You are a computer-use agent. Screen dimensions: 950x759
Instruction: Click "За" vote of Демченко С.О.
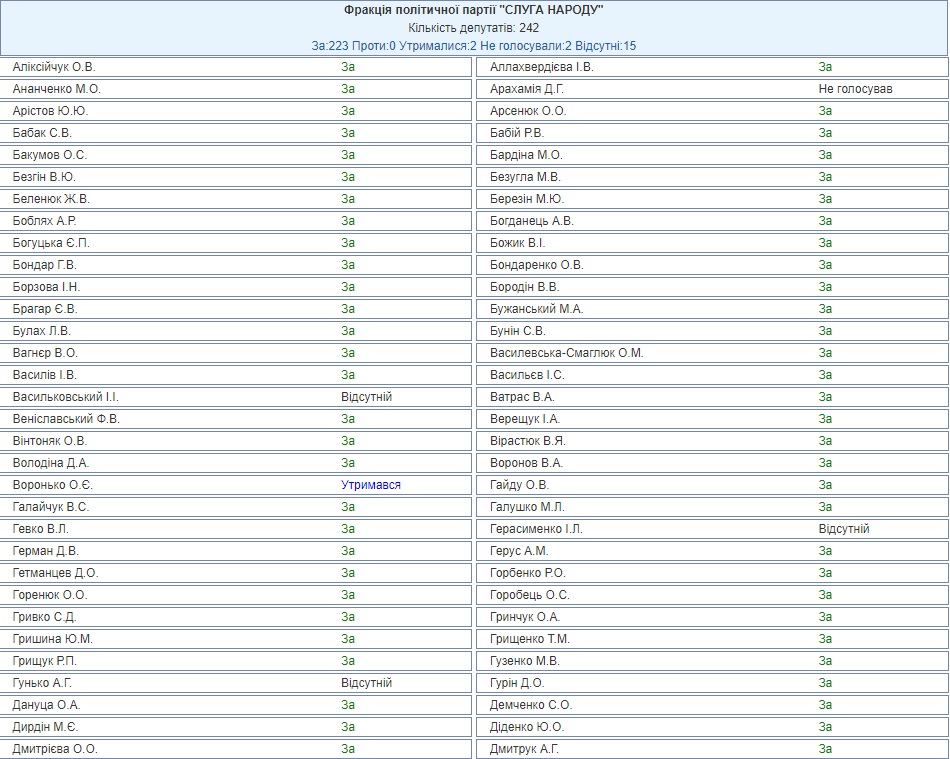pos(825,705)
